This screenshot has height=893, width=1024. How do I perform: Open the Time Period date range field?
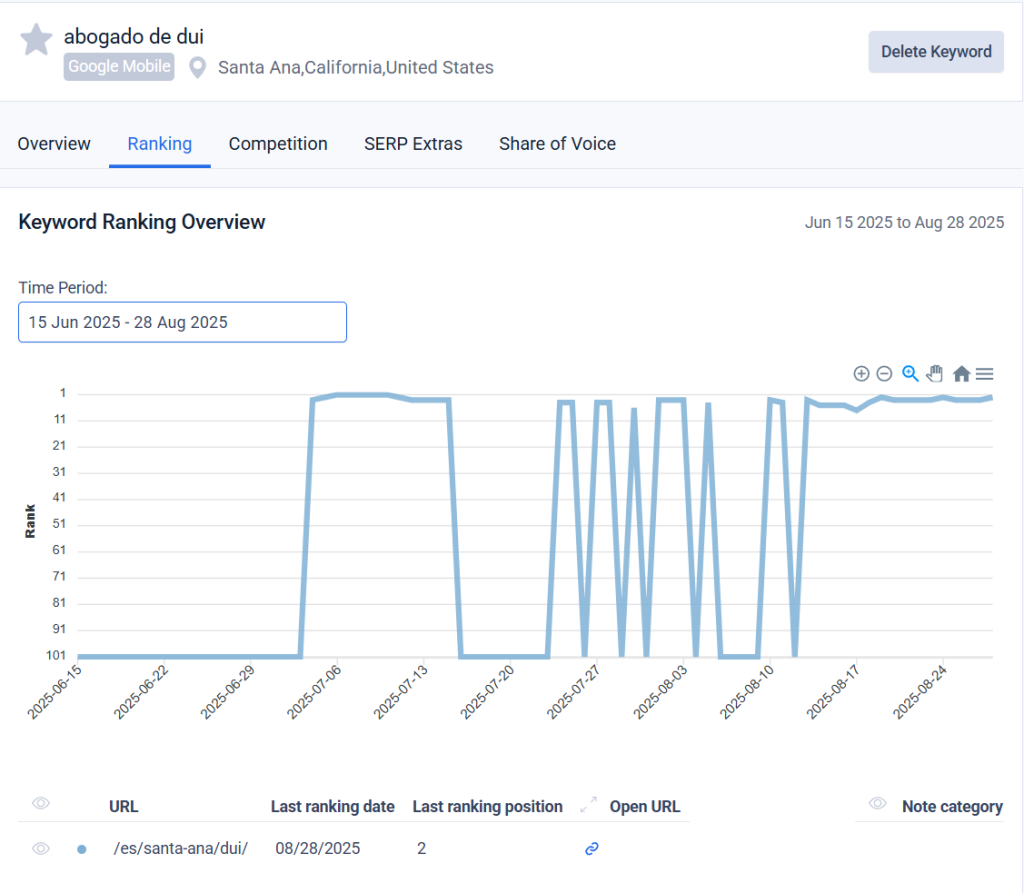pos(182,322)
